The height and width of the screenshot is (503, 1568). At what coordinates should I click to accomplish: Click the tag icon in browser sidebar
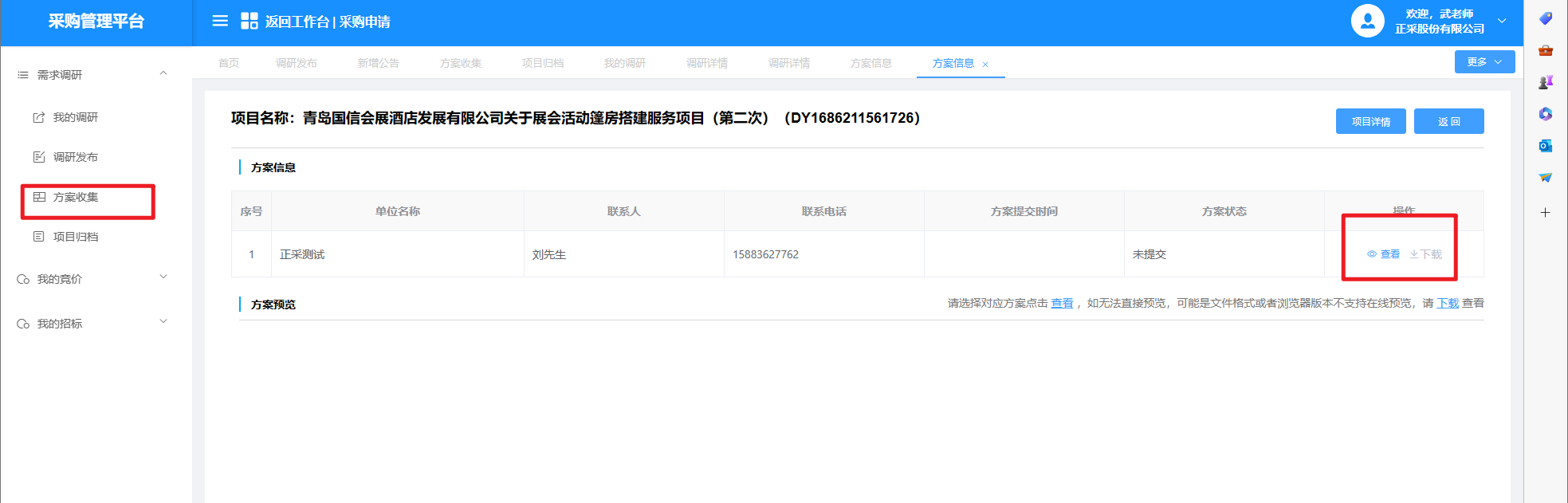click(x=1546, y=18)
